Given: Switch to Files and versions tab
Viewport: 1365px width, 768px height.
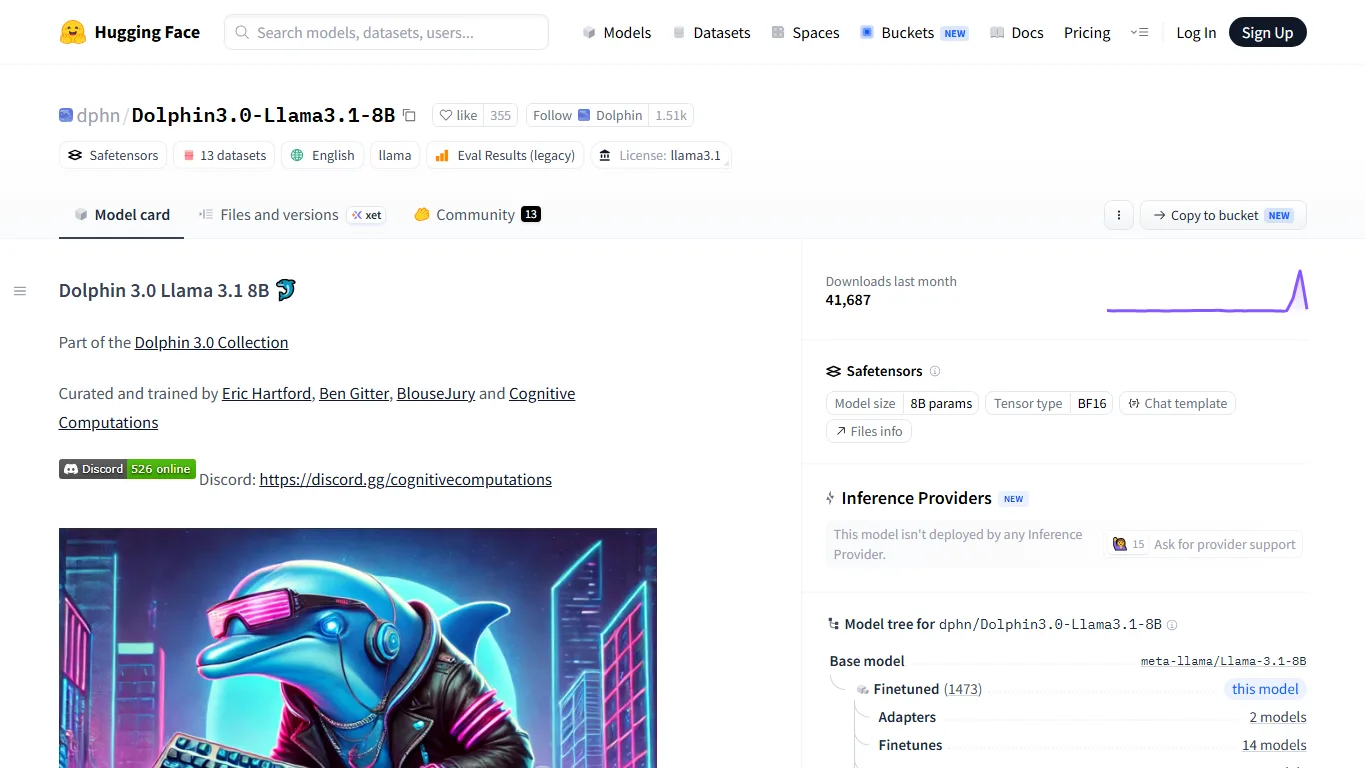Looking at the screenshot, I should pos(291,215).
